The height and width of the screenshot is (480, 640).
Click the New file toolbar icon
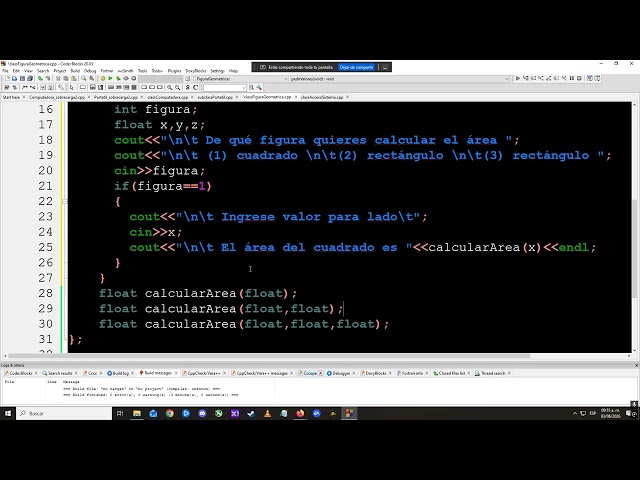7,78
